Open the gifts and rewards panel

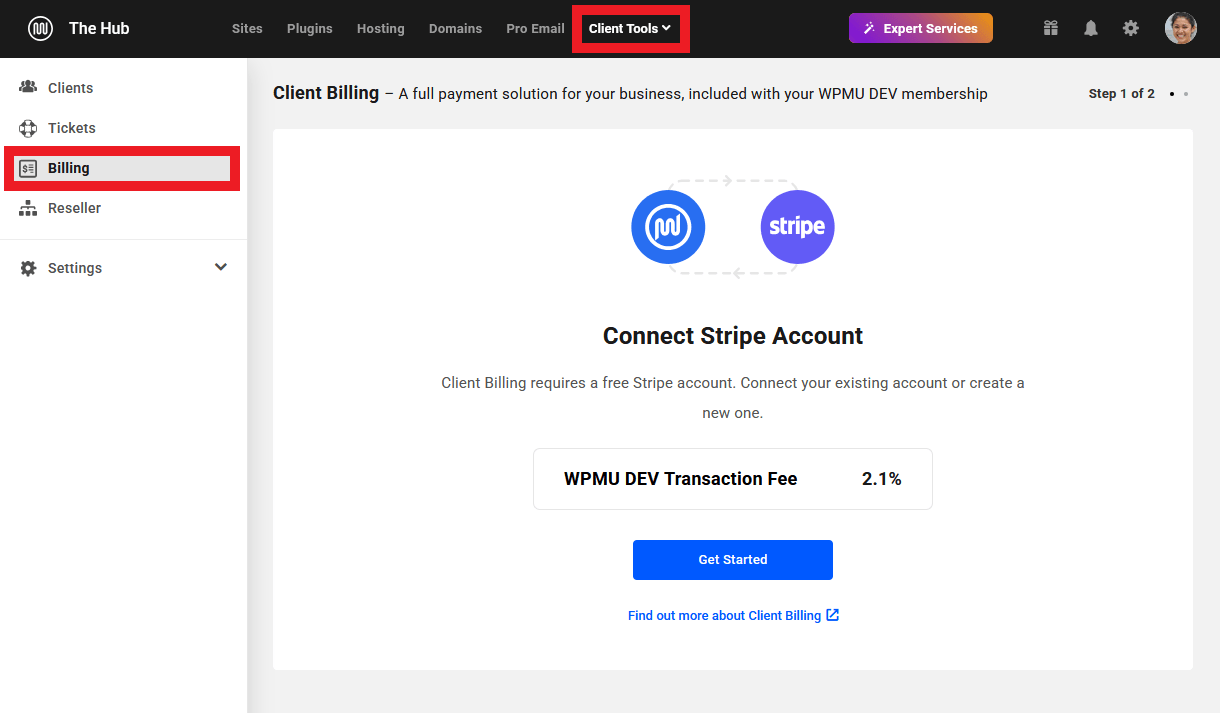pos(1050,28)
